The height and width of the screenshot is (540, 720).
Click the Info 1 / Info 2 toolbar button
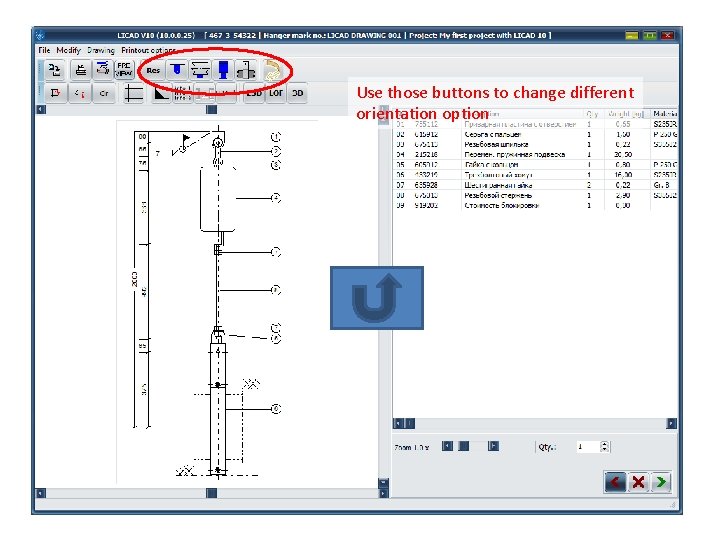(182, 93)
